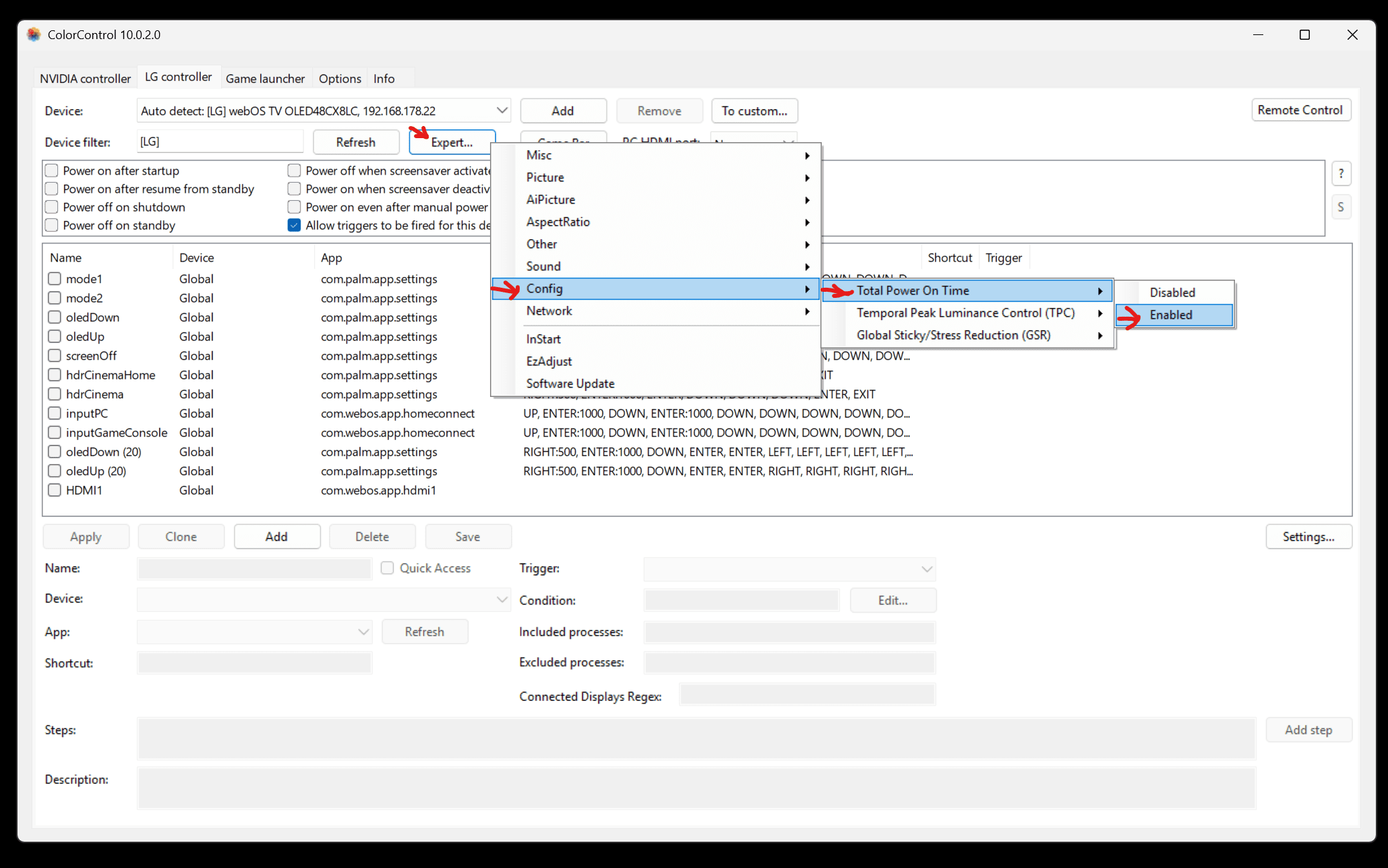Check the inputPC preset checkbox
The height and width of the screenshot is (868, 1388).
55,413
